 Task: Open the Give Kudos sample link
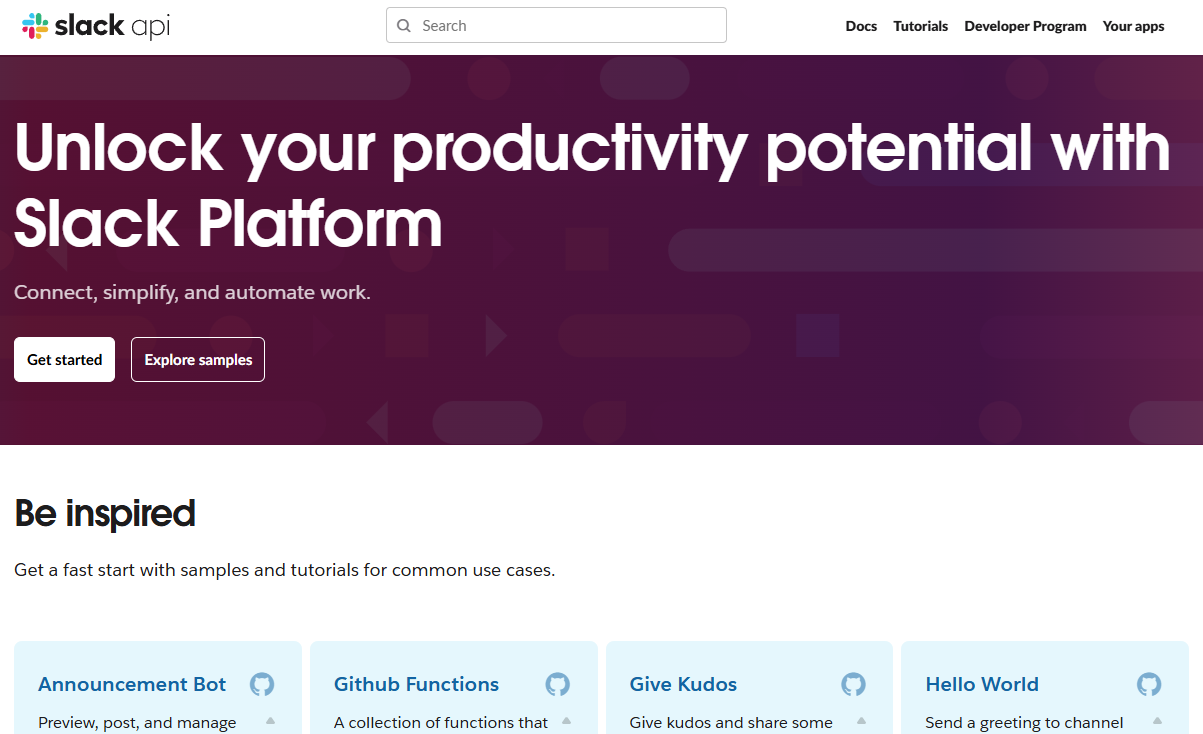click(x=683, y=685)
